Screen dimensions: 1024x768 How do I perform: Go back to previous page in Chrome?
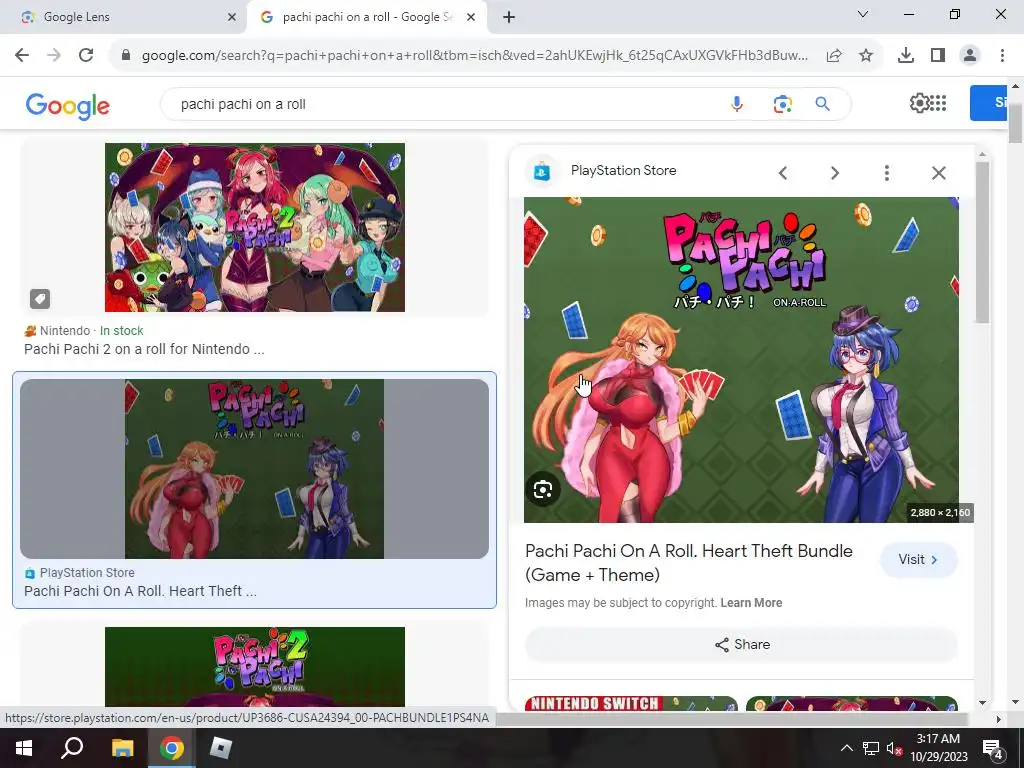point(22,56)
